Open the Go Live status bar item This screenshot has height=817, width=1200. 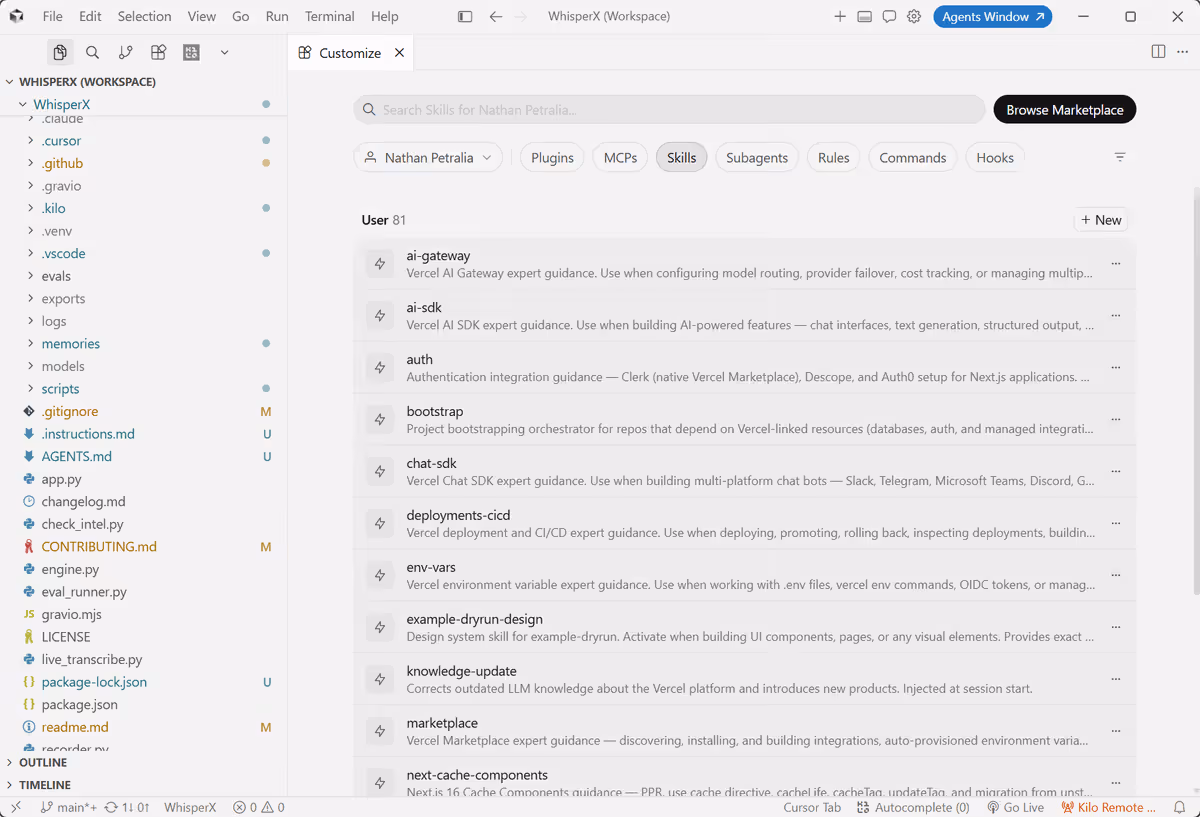click(1015, 807)
